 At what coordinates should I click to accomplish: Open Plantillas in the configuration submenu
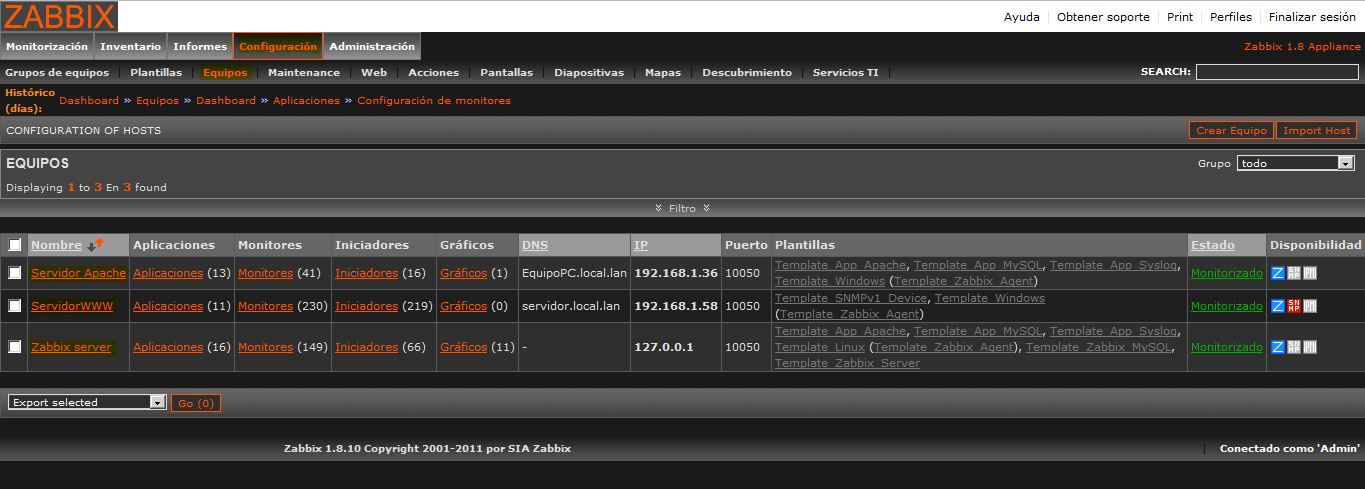pyautogui.click(x=156, y=72)
